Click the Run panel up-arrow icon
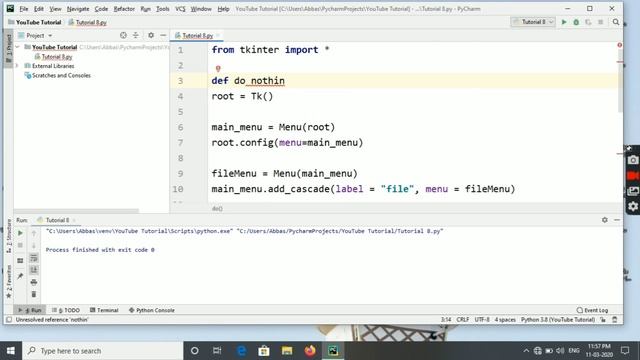The image size is (640, 360). (x=34, y=233)
